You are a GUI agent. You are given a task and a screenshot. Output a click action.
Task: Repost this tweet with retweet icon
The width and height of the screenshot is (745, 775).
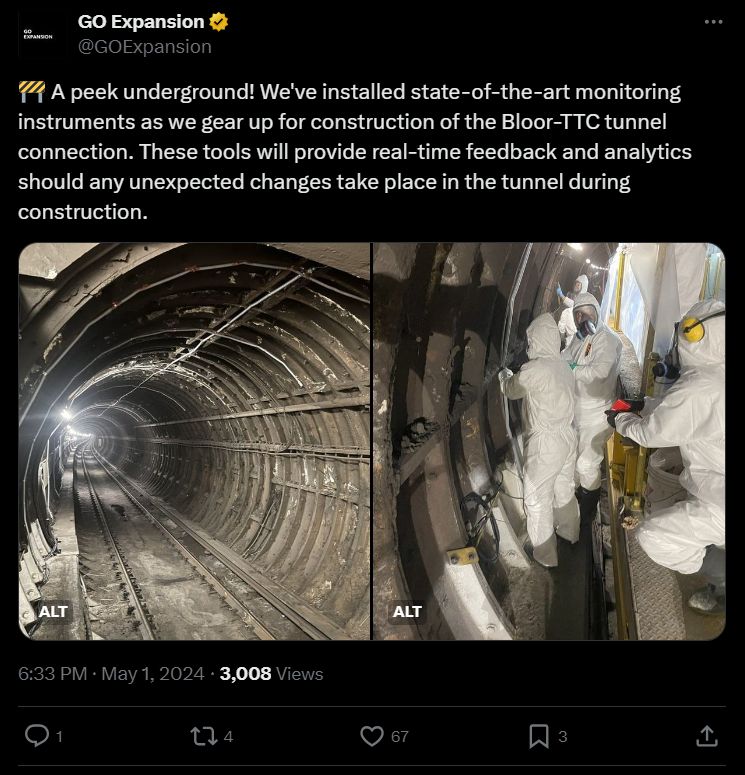tap(203, 736)
